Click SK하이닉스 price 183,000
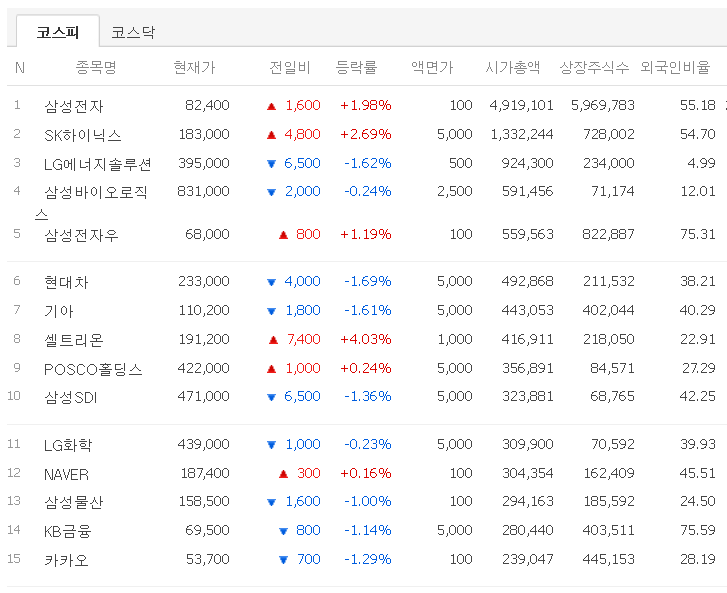 pyautogui.click(x=204, y=134)
